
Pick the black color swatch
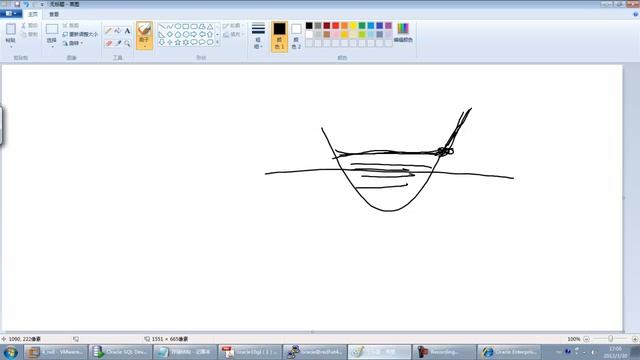pos(309,26)
